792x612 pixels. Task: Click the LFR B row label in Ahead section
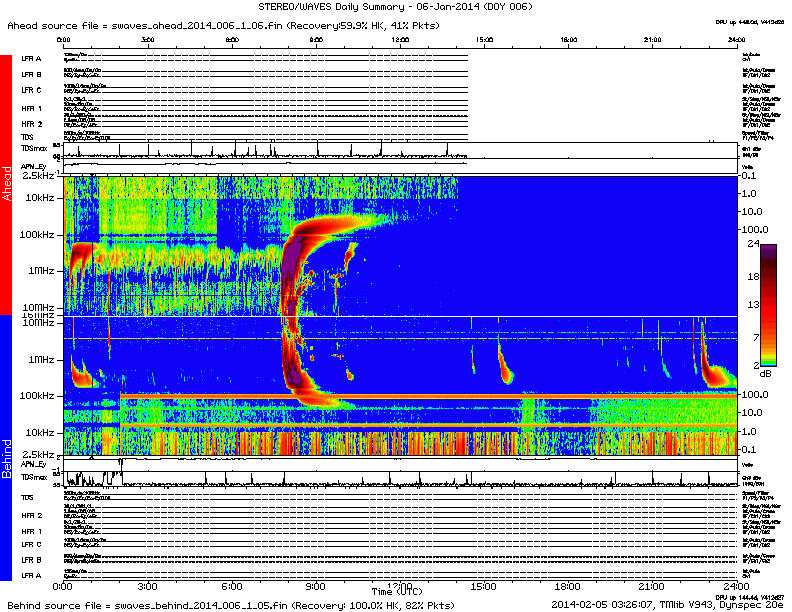tap(31, 74)
